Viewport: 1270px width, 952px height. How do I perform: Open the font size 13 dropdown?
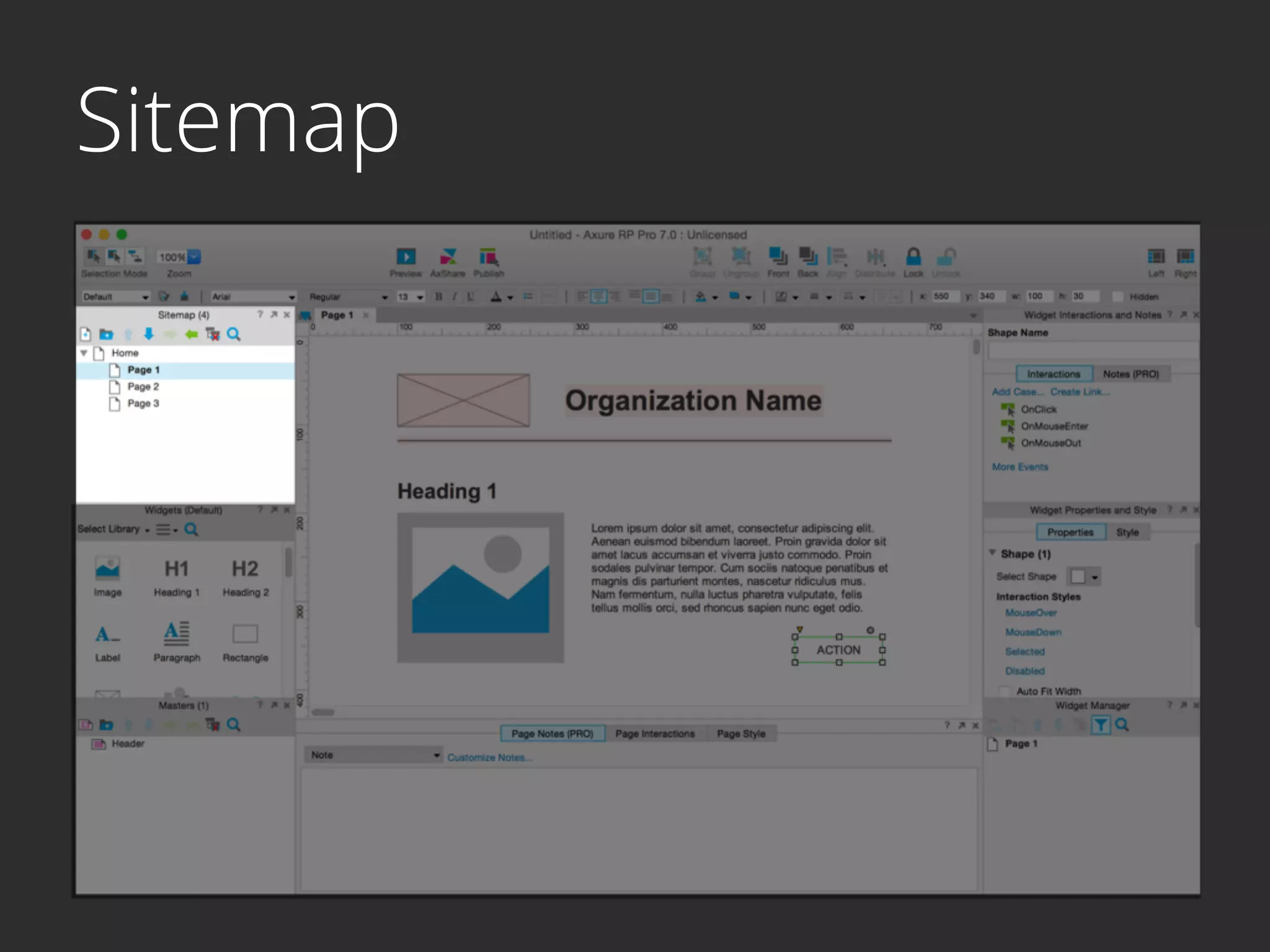(411, 297)
